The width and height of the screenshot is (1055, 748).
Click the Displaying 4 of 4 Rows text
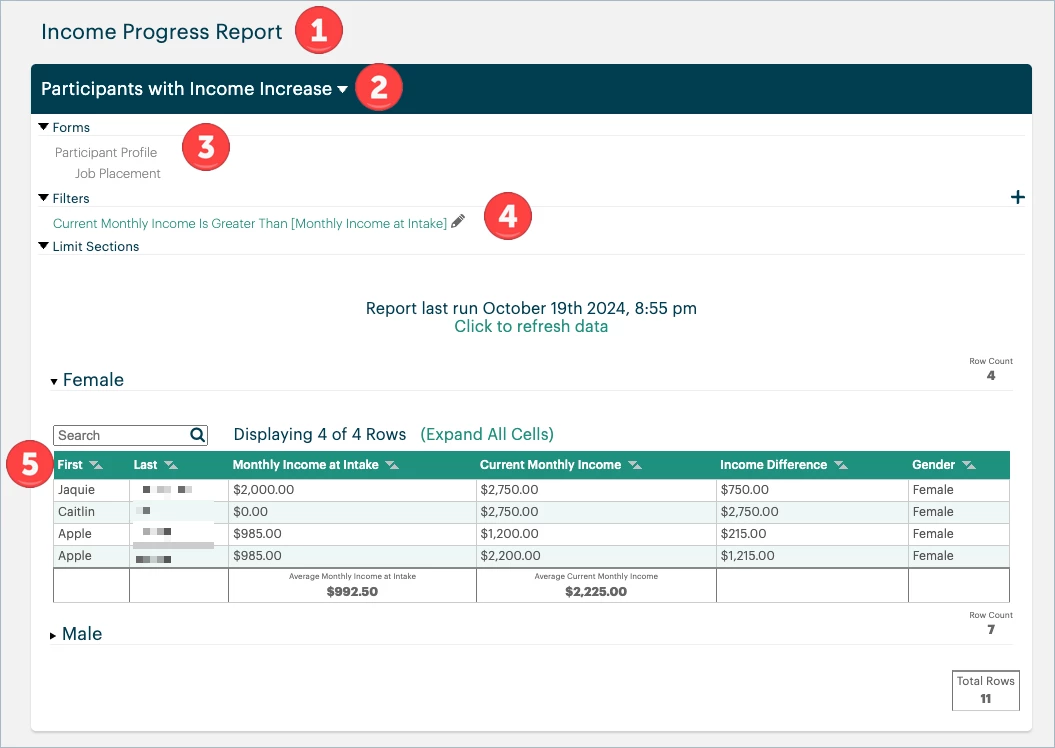coord(320,435)
